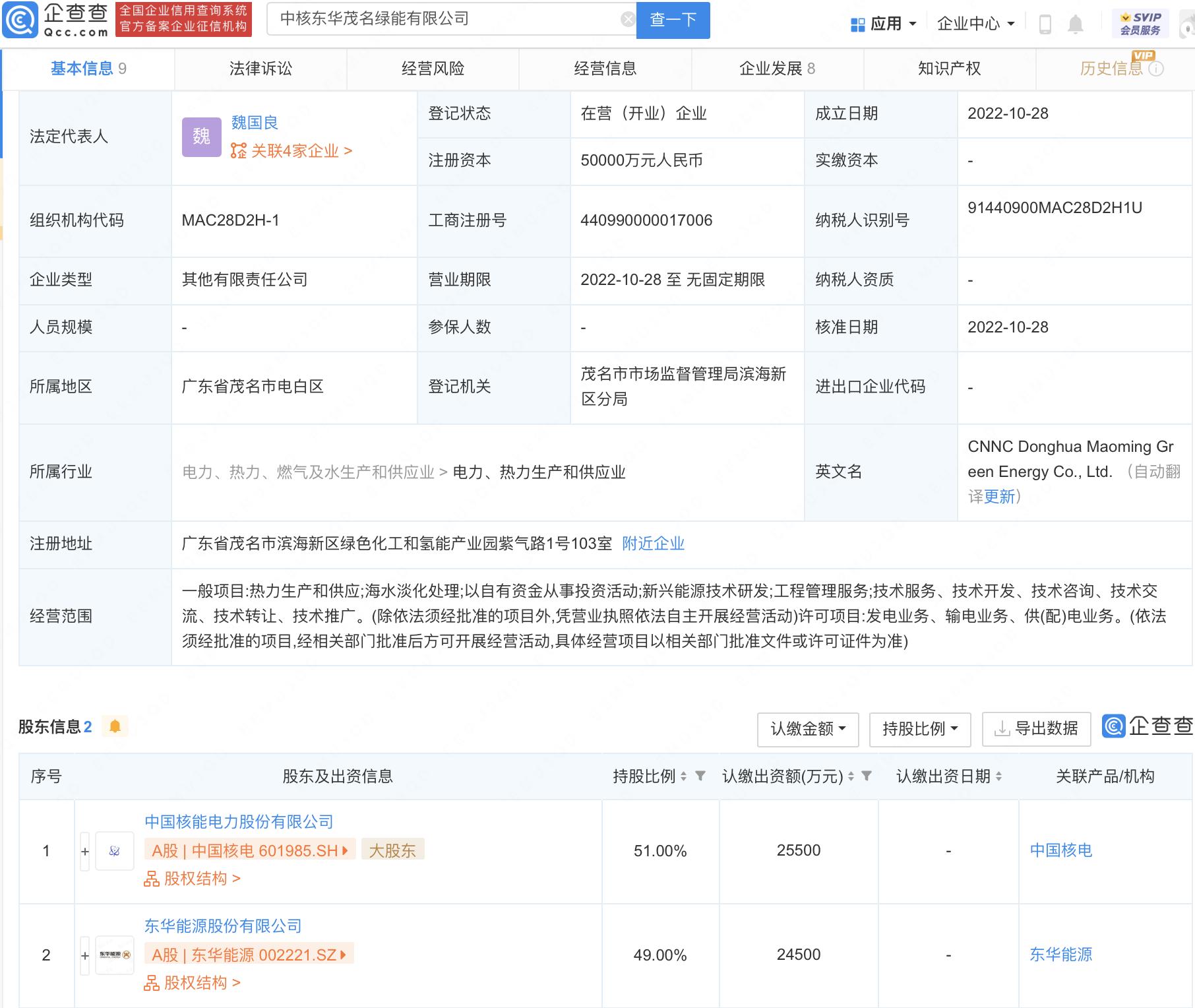The width and height of the screenshot is (1195, 1008).
Task: Select tax ID 91440900MAC28D2H1U text
Action: point(1055,208)
